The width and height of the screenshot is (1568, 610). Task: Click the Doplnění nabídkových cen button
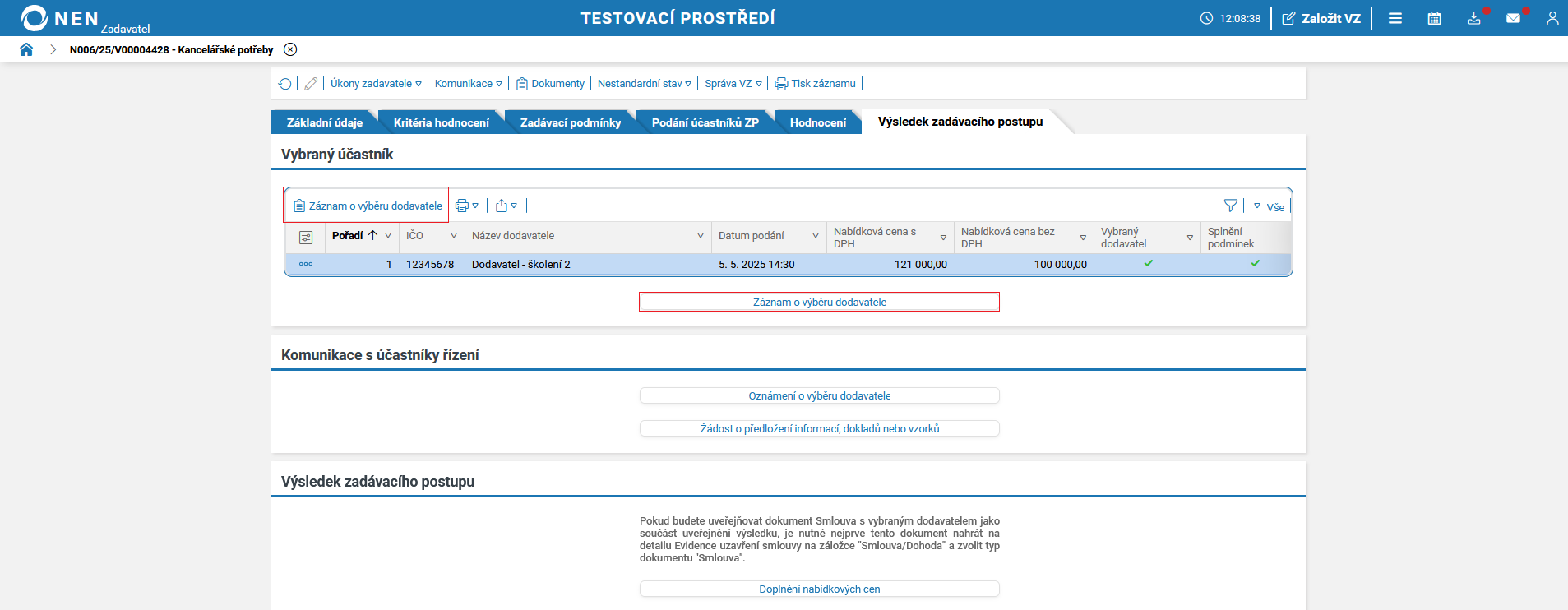tap(820, 589)
